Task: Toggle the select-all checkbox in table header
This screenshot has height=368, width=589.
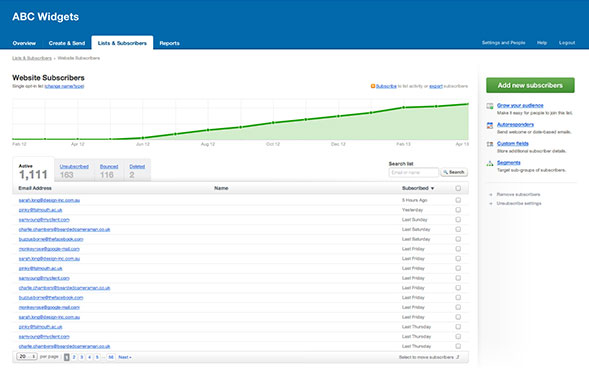Action: (x=458, y=188)
